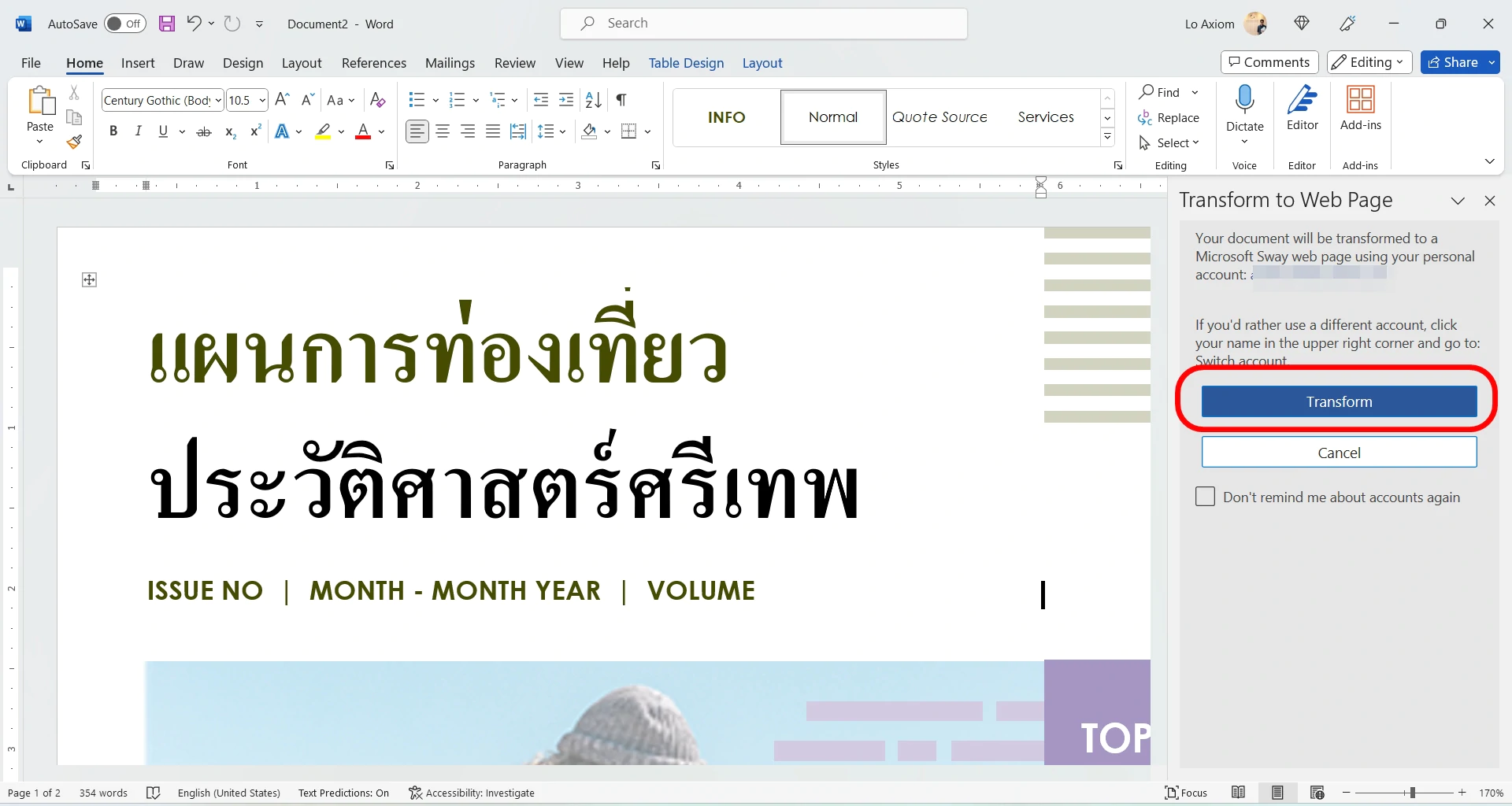Image resolution: width=1512 pixels, height=806 pixels.
Task: Clear all formatting icon
Action: pos(378,100)
